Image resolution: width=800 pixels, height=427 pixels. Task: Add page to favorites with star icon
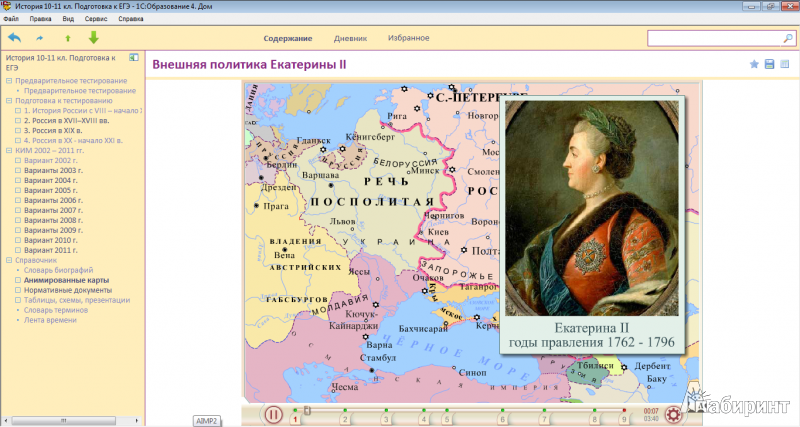(x=754, y=64)
